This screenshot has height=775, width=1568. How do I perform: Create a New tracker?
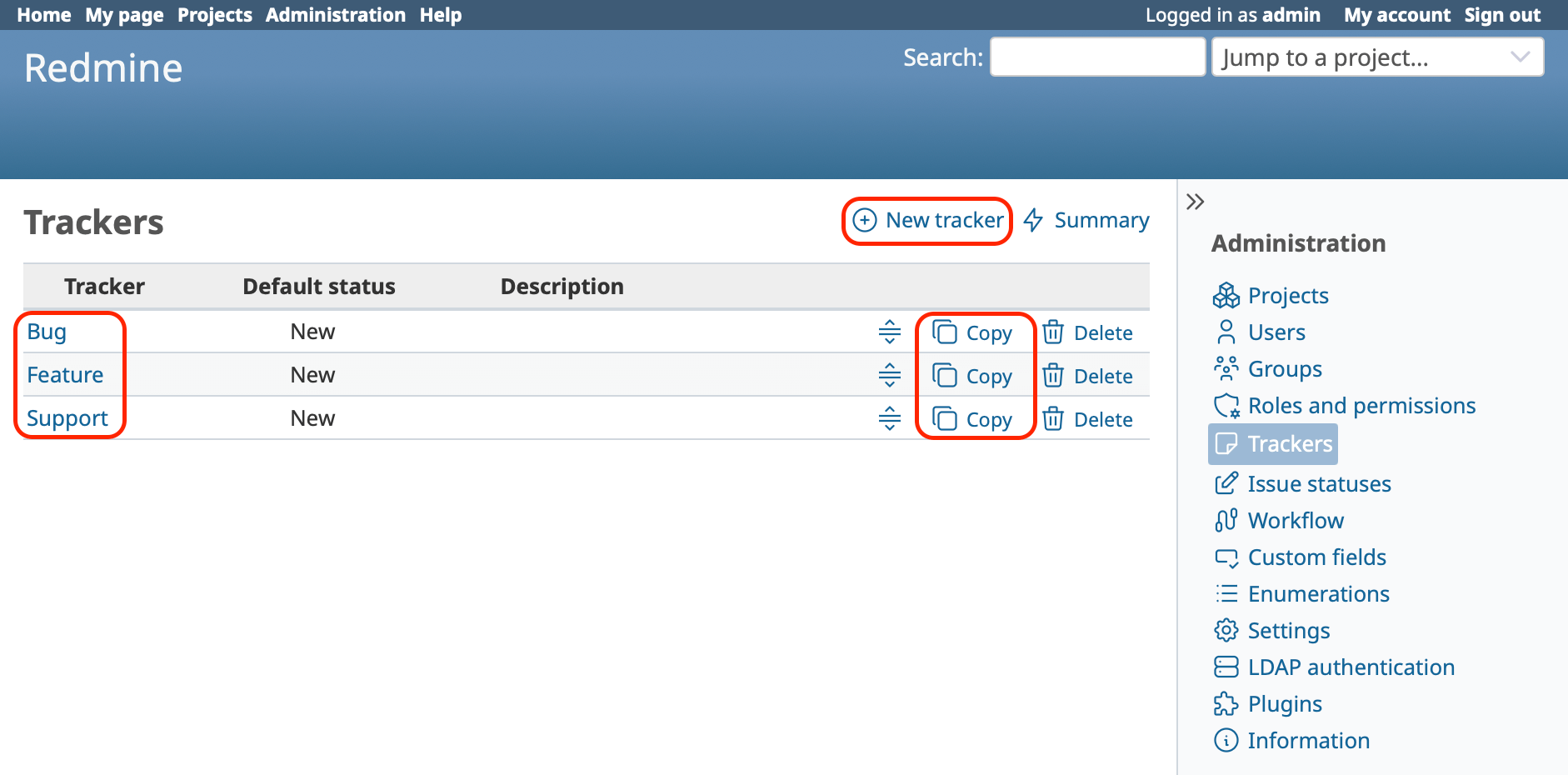[926, 220]
